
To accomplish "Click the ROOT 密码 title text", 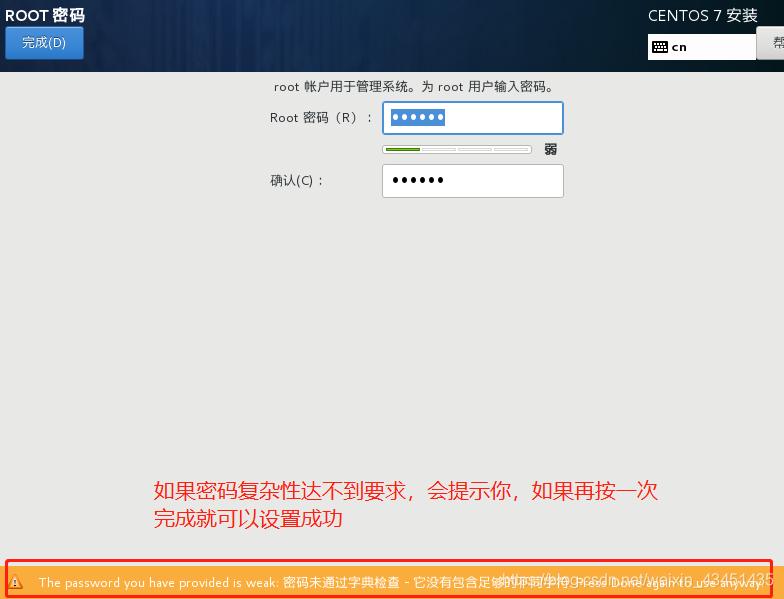I will pos(45,16).
